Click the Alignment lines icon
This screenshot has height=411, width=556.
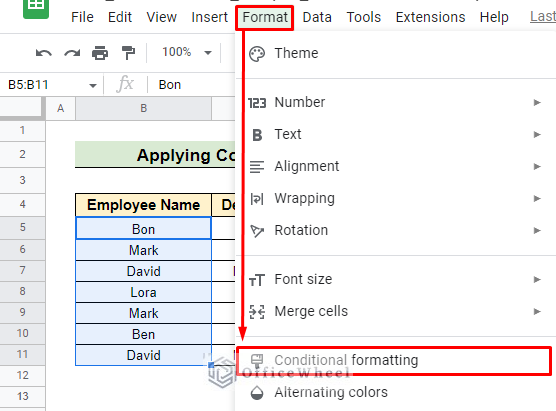(257, 167)
